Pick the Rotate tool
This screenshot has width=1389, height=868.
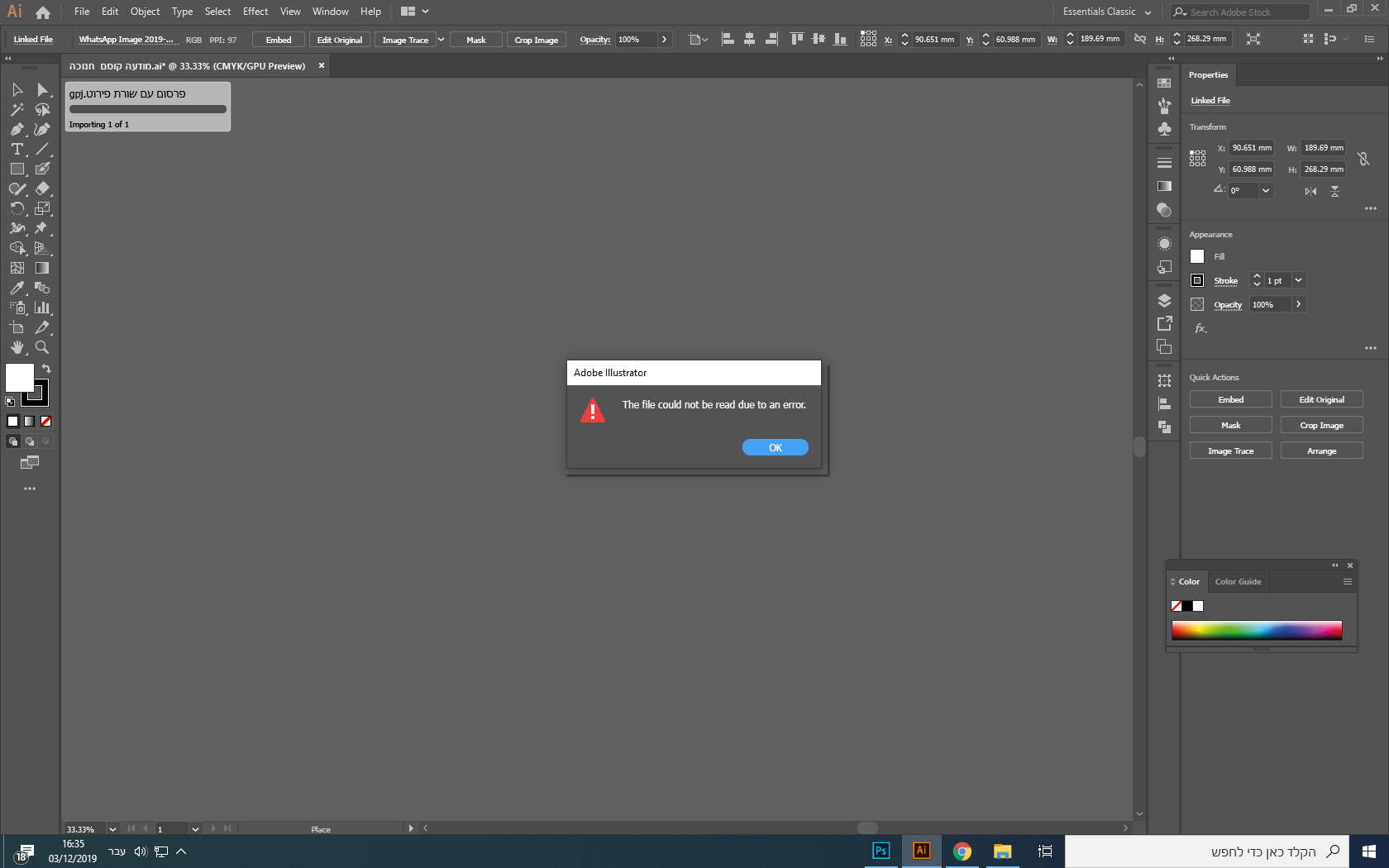click(x=17, y=208)
